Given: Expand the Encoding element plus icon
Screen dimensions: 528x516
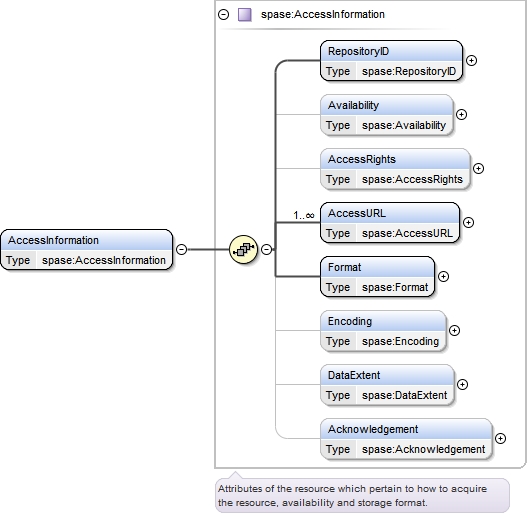Looking at the screenshot, I should coord(455,330).
